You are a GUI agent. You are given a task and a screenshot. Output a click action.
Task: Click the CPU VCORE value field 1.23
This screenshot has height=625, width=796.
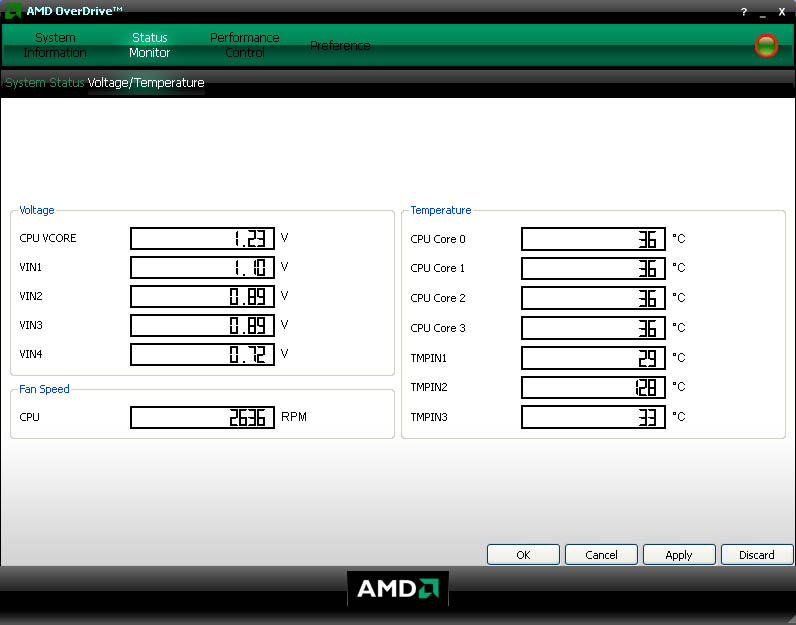[x=203, y=239]
